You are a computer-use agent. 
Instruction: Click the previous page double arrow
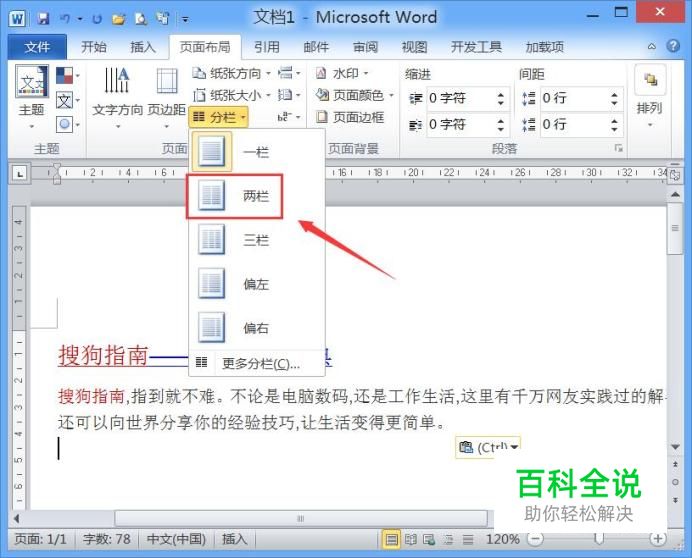pos(675,464)
